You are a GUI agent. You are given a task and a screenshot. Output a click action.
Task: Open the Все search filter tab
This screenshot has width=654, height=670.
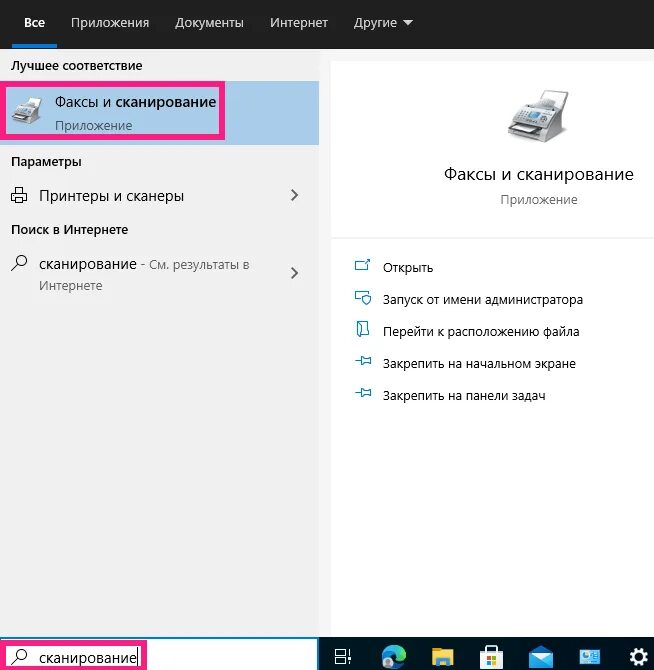coord(34,23)
